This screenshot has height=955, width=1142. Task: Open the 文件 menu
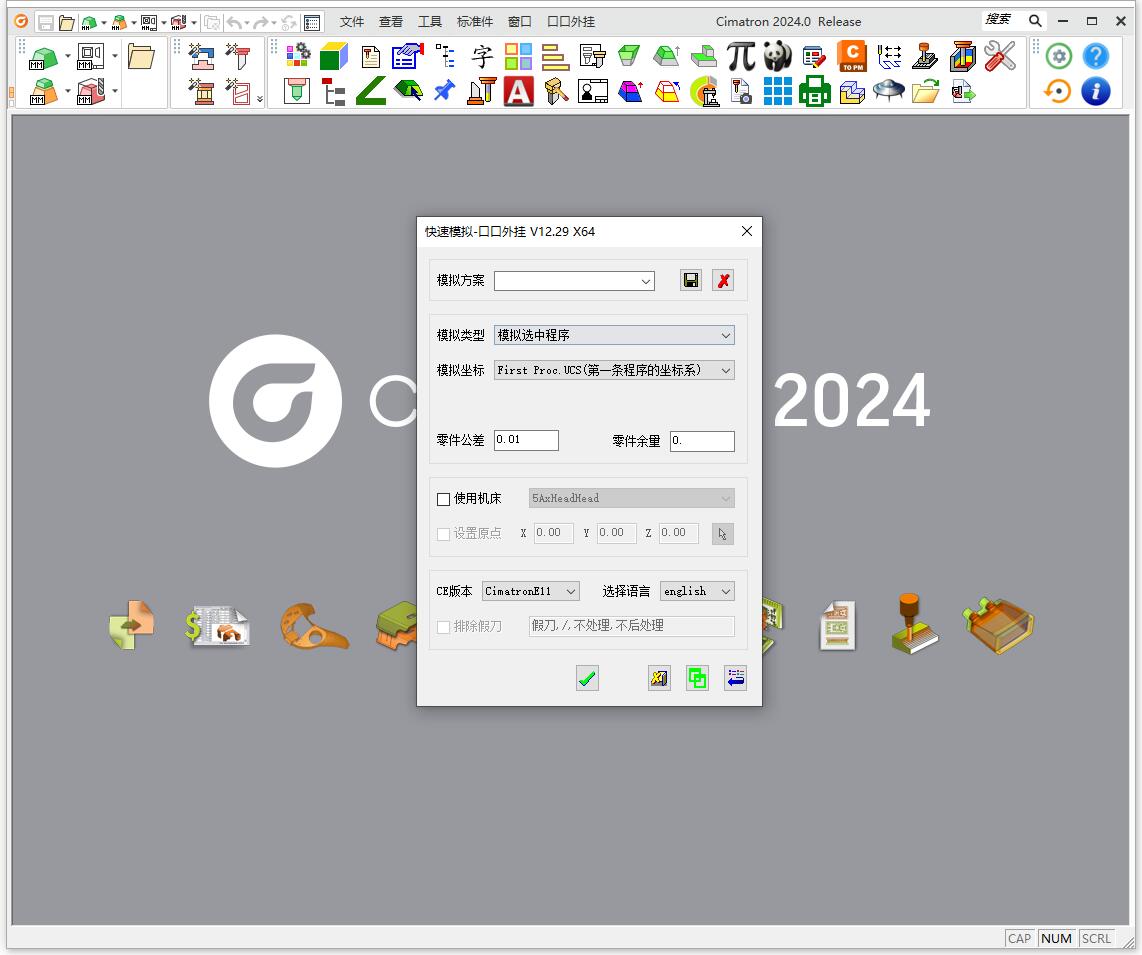coord(352,21)
